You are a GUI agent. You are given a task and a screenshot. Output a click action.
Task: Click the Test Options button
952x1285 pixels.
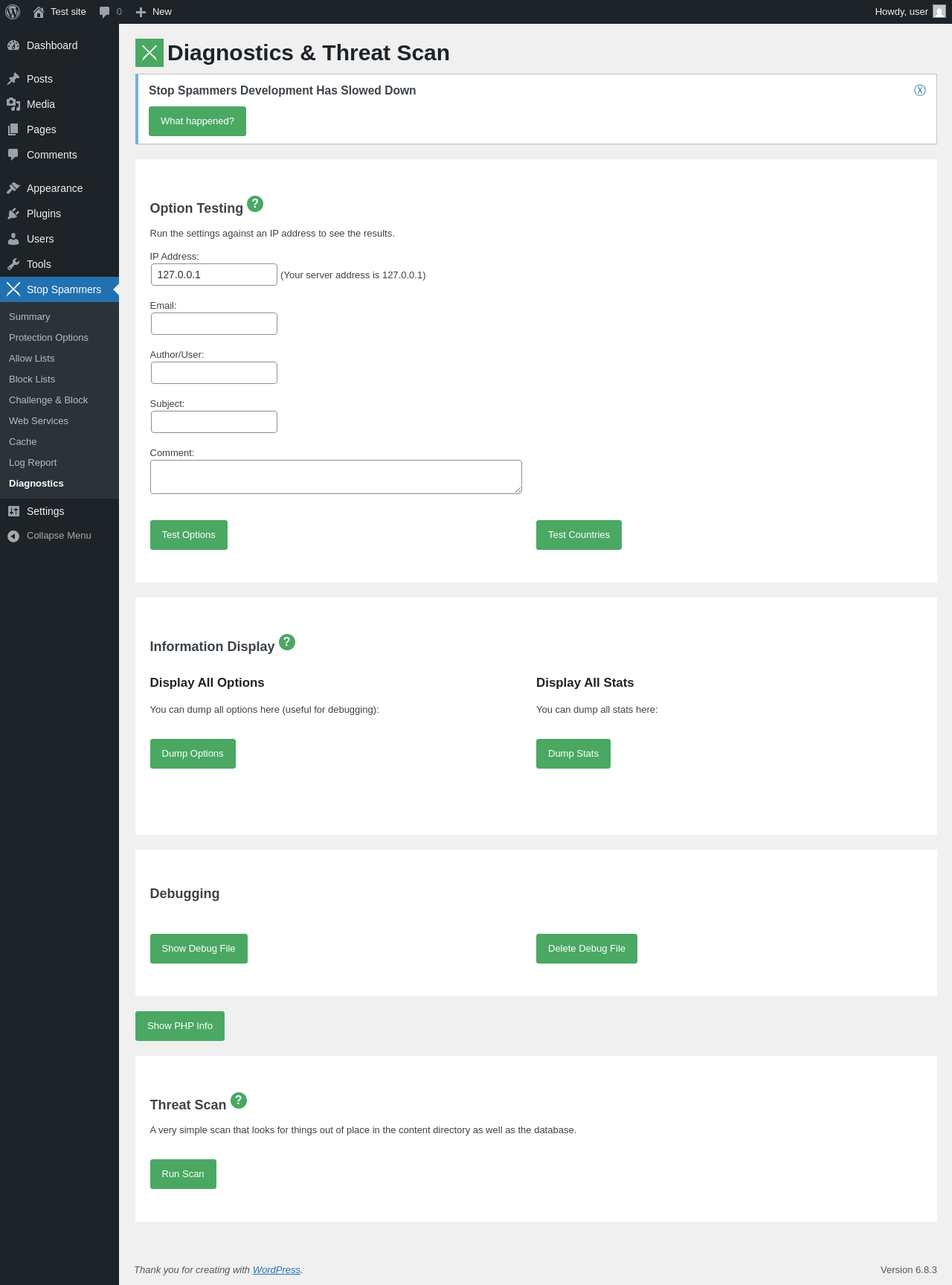(x=189, y=535)
